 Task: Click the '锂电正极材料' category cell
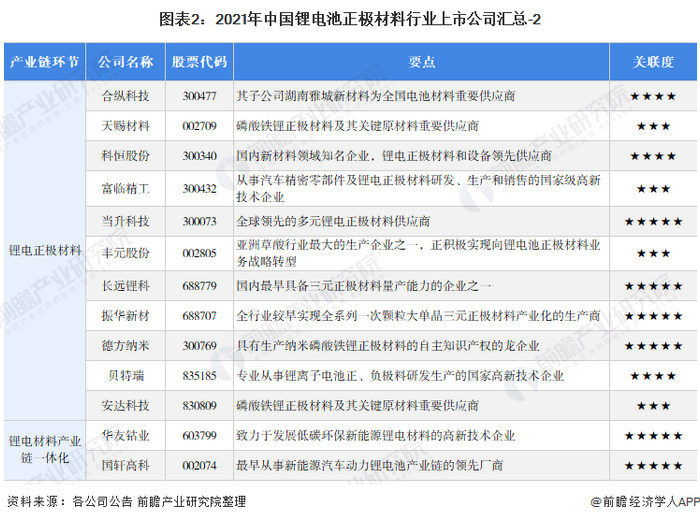45,250
